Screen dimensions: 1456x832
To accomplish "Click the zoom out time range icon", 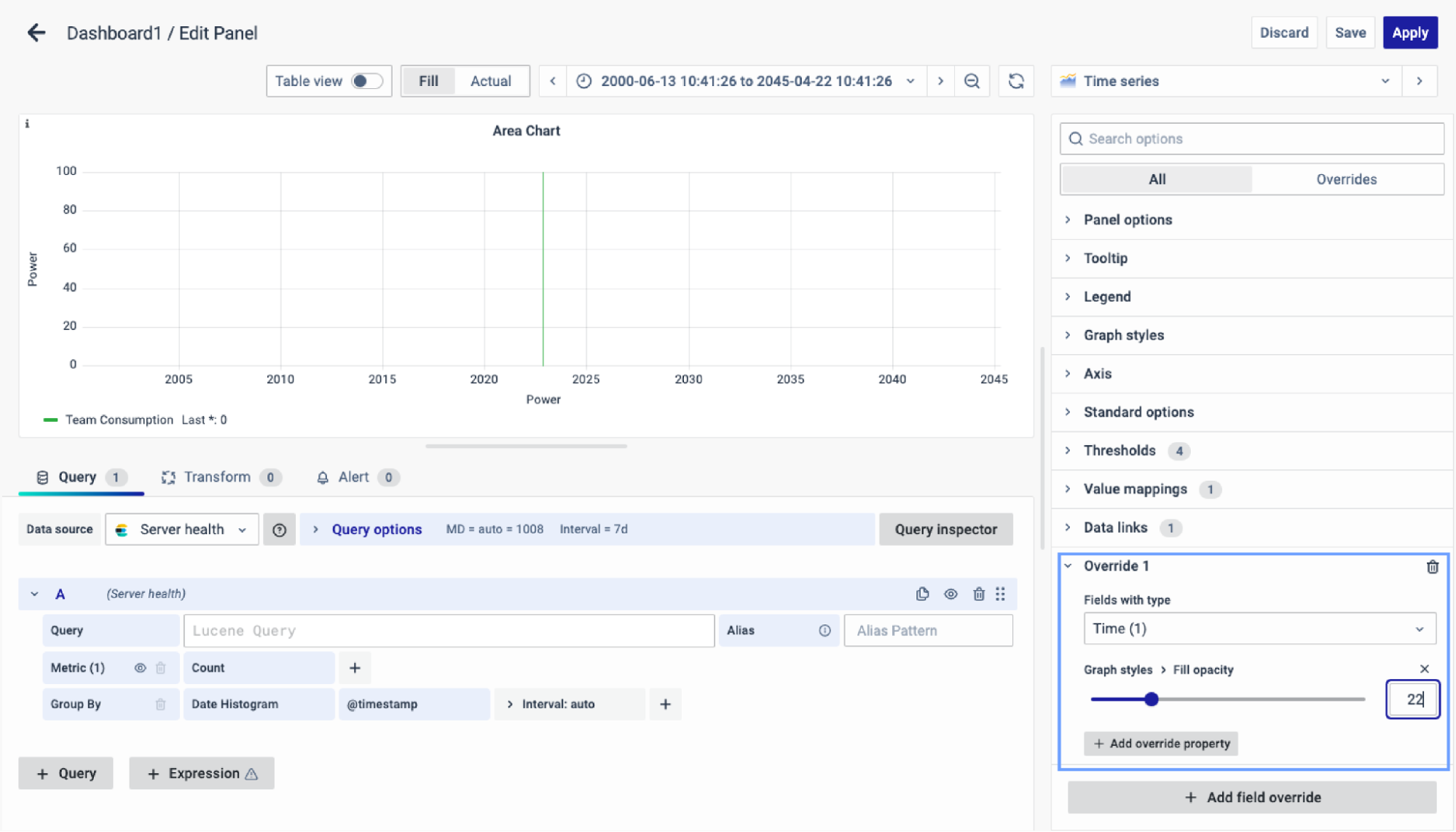I will (972, 81).
